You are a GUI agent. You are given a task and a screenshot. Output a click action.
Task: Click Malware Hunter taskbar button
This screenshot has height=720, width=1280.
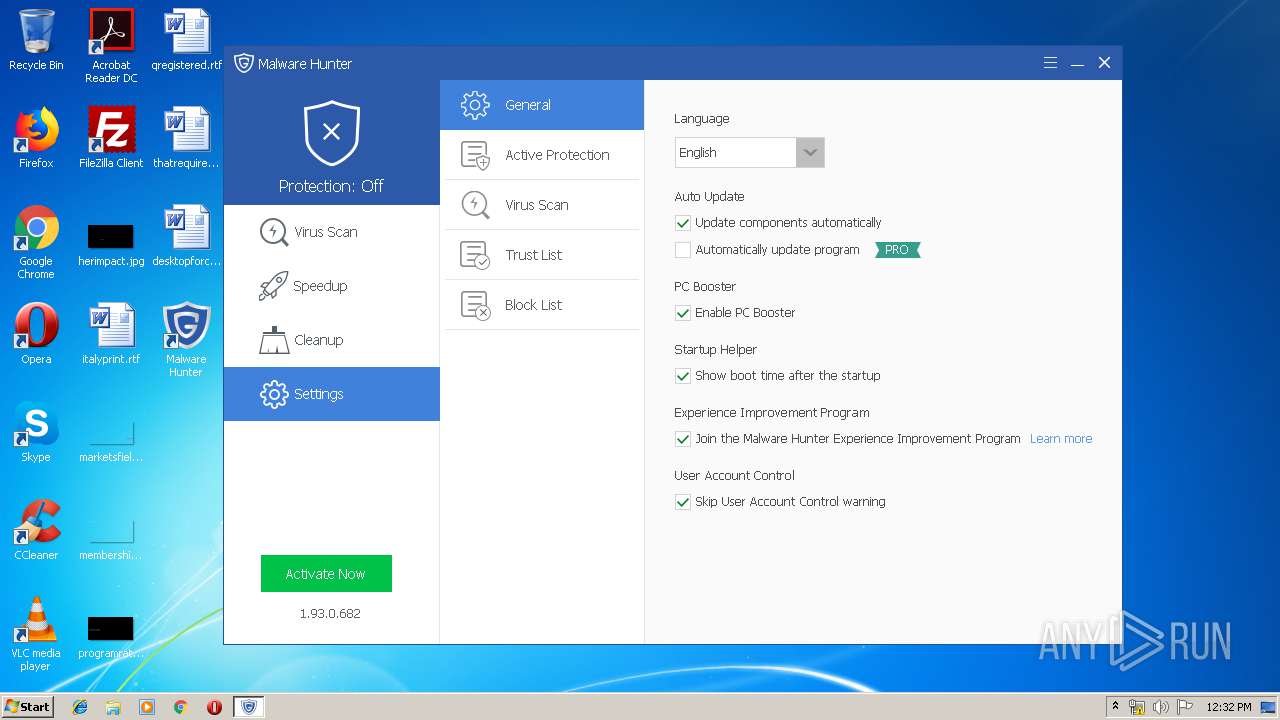point(249,707)
